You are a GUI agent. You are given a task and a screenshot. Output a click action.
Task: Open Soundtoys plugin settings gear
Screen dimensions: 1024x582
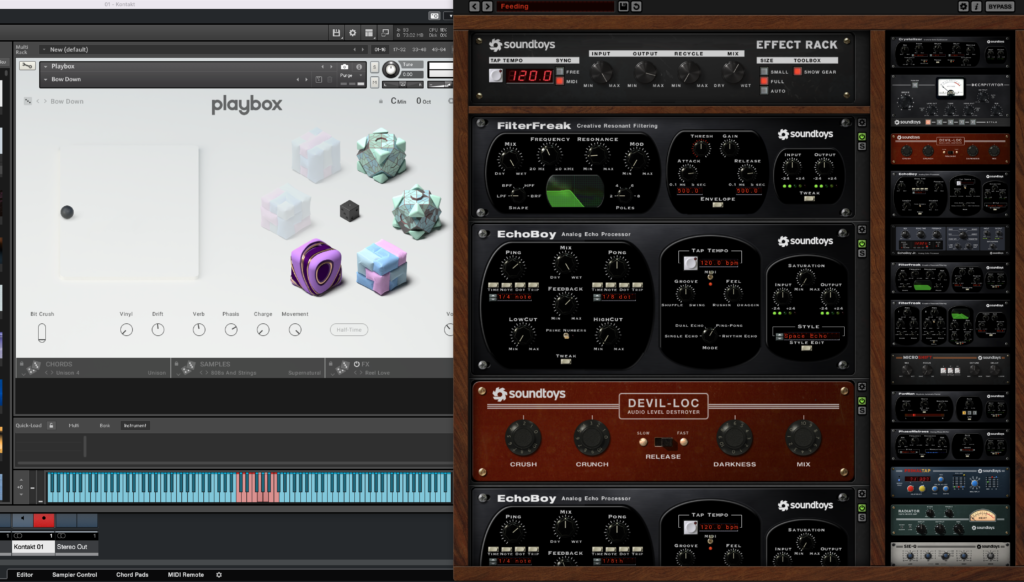tap(963, 7)
